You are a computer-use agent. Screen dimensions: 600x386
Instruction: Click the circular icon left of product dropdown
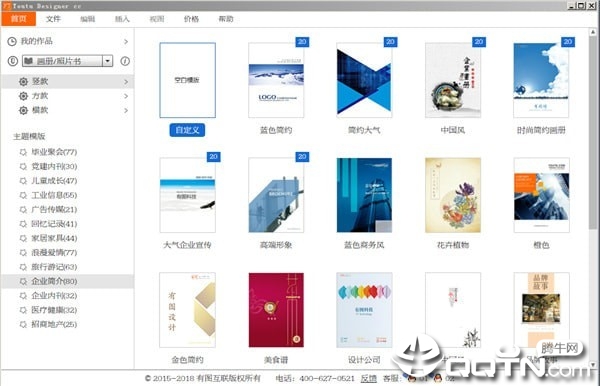pos(13,61)
